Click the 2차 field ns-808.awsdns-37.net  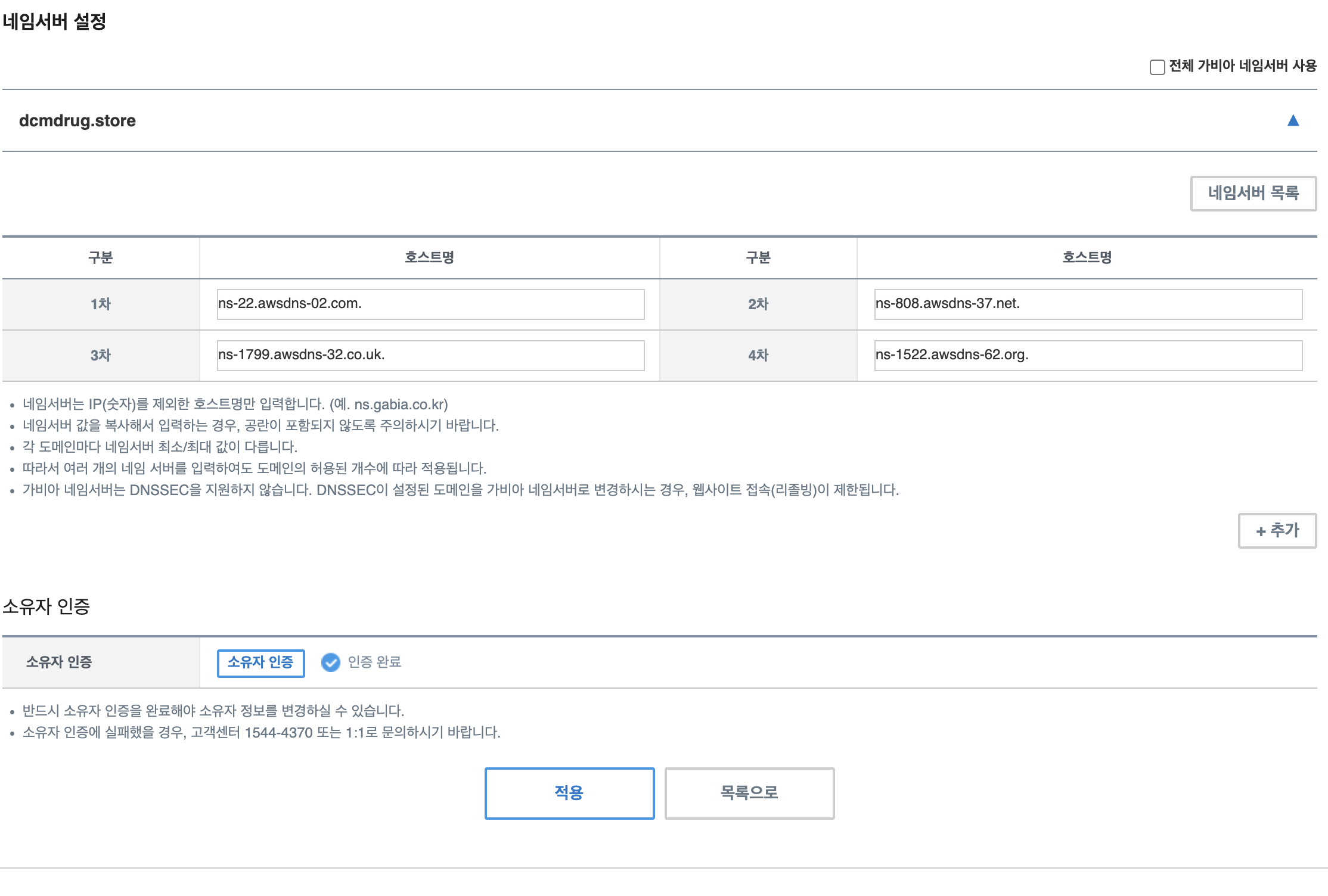coord(1088,304)
